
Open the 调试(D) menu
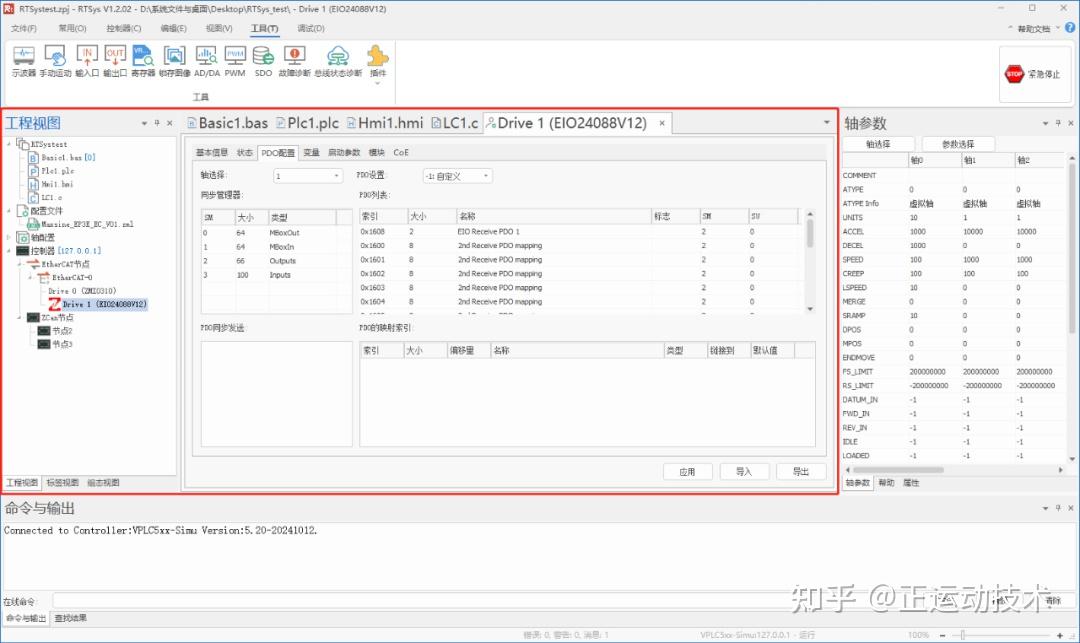[309, 28]
